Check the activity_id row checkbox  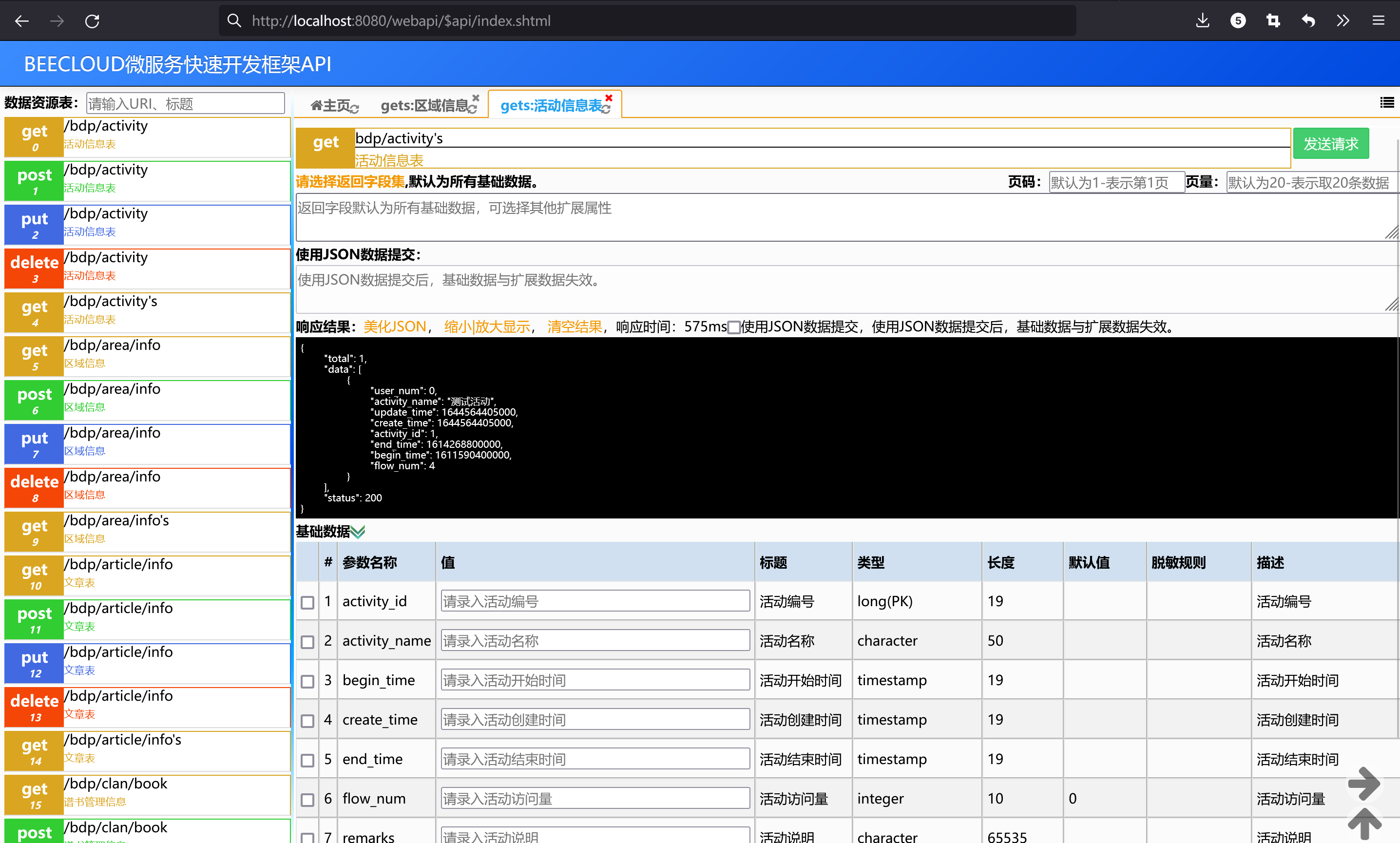pos(307,602)
